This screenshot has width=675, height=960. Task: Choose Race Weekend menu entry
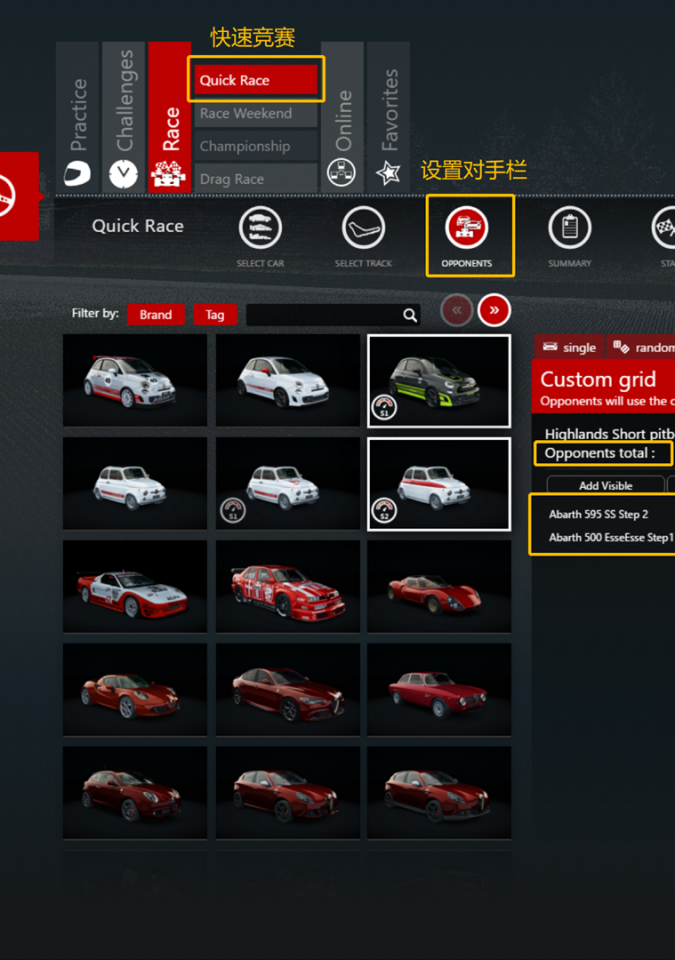click(x=255, y=113)
